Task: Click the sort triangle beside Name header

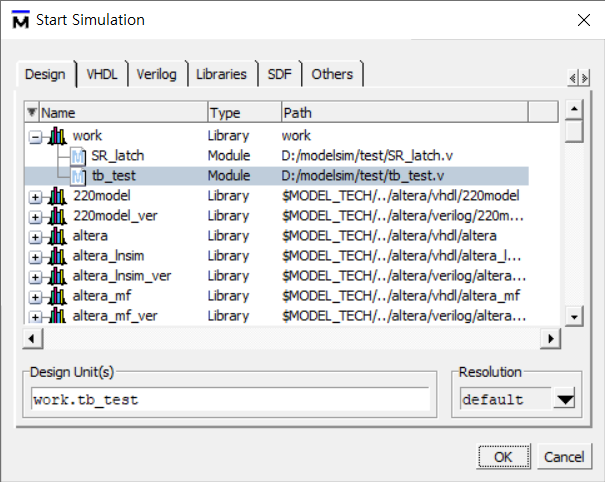Action: coord(32,112)
